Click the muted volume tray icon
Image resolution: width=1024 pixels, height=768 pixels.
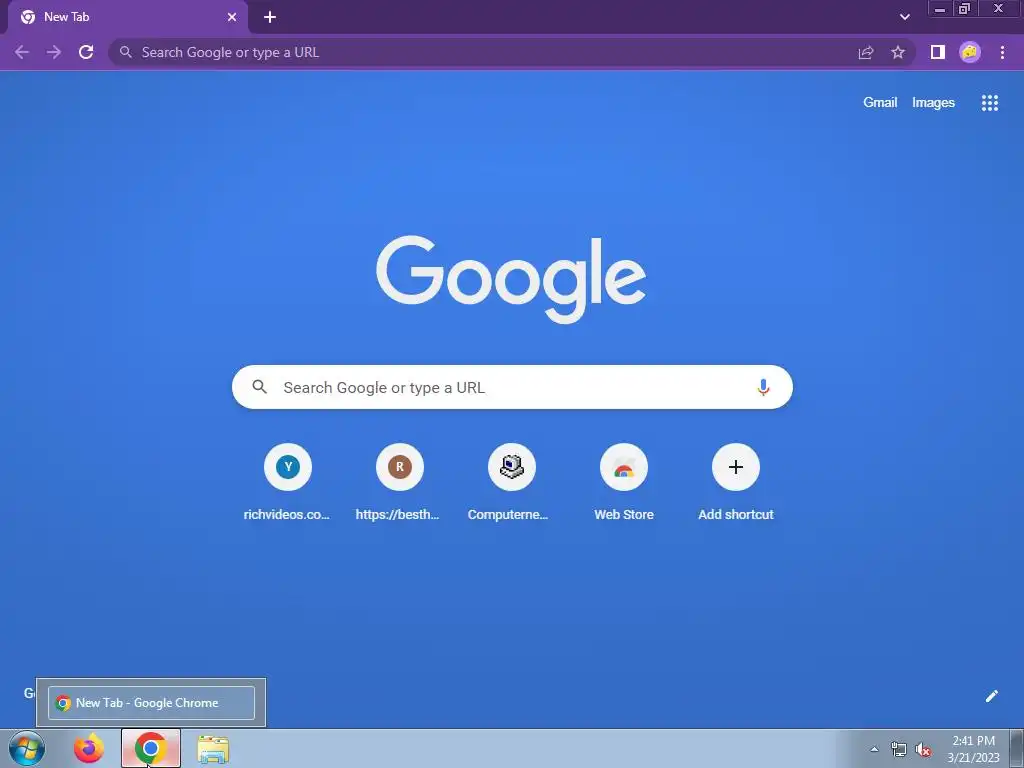coord(923,749)
